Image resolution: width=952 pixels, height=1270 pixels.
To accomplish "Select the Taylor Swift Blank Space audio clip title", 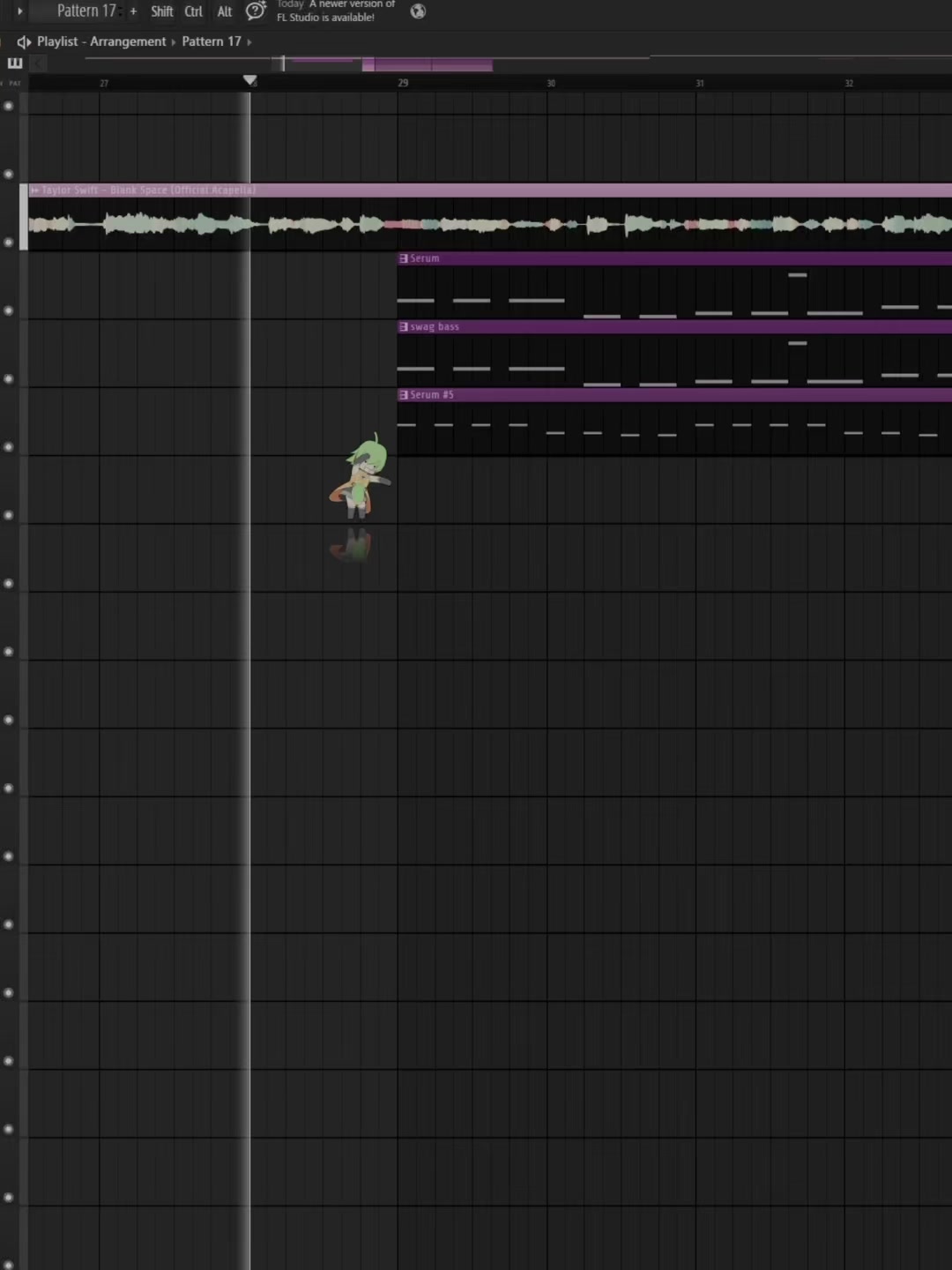I will (149, 190).
